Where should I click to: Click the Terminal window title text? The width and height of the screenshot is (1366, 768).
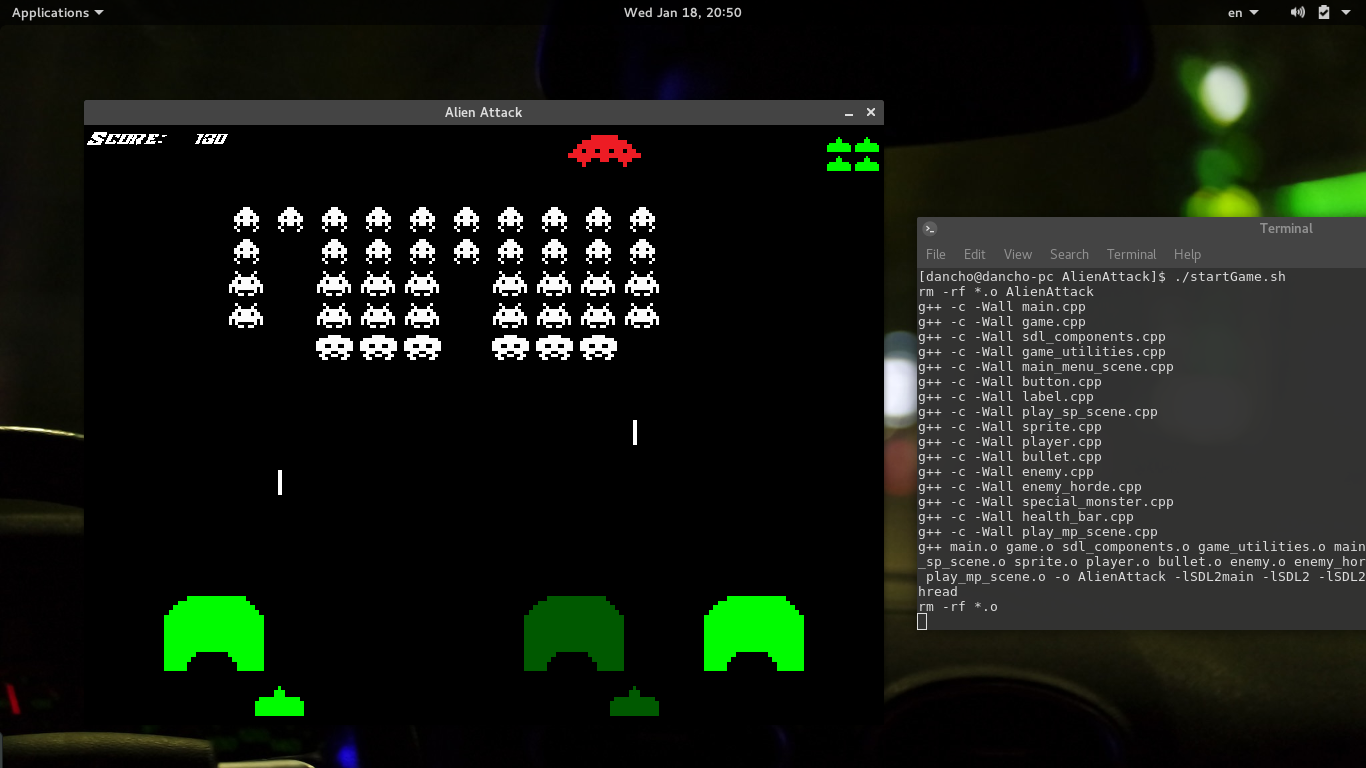point(1286,228)
